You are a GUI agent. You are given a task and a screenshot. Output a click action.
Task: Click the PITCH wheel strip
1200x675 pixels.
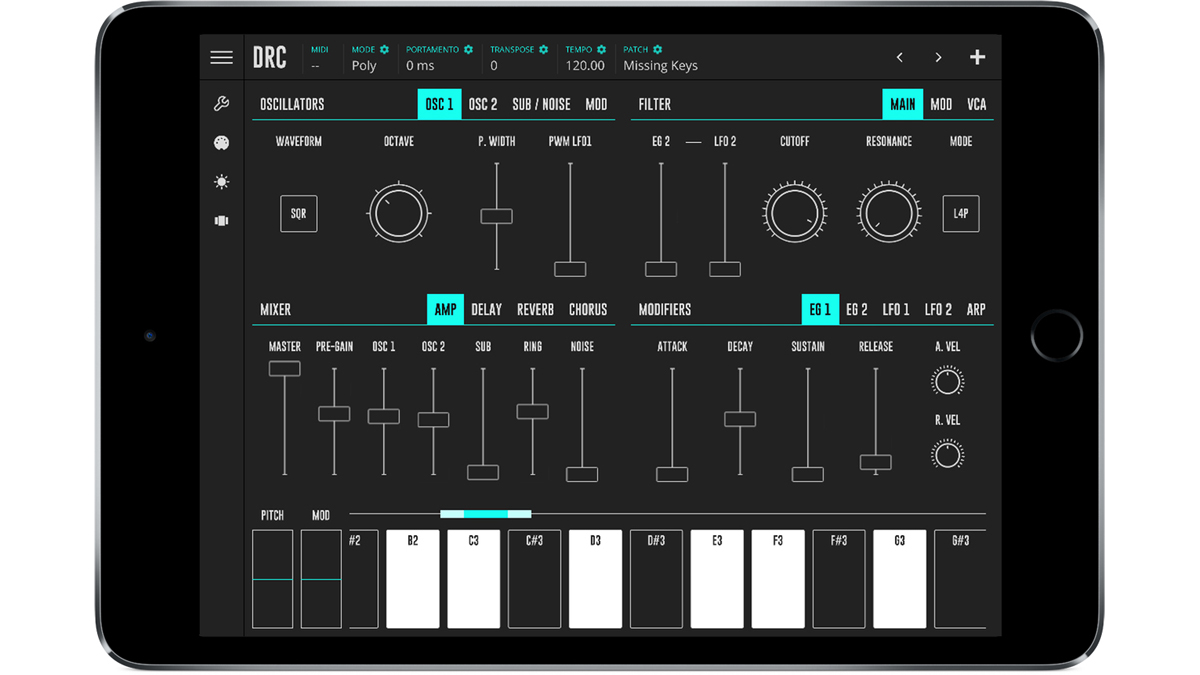273,579
